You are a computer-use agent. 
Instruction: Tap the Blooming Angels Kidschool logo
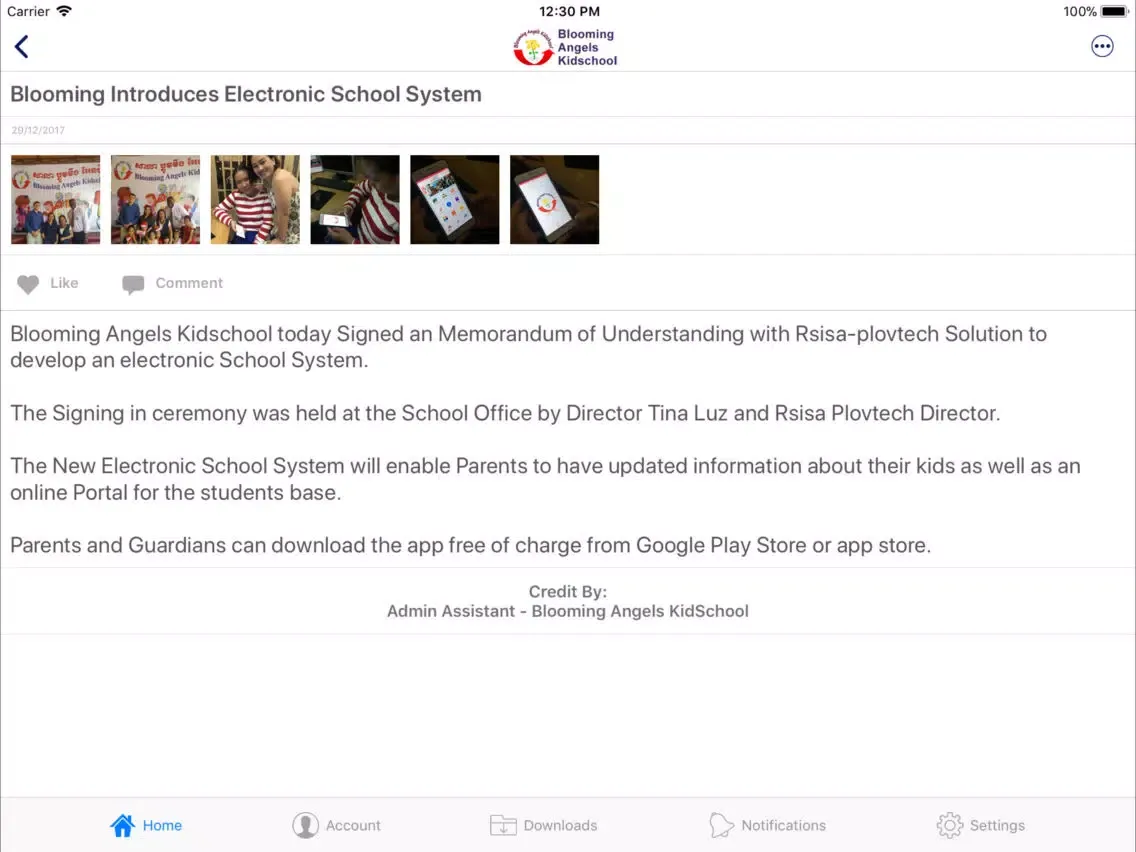[x=565, y=48]
